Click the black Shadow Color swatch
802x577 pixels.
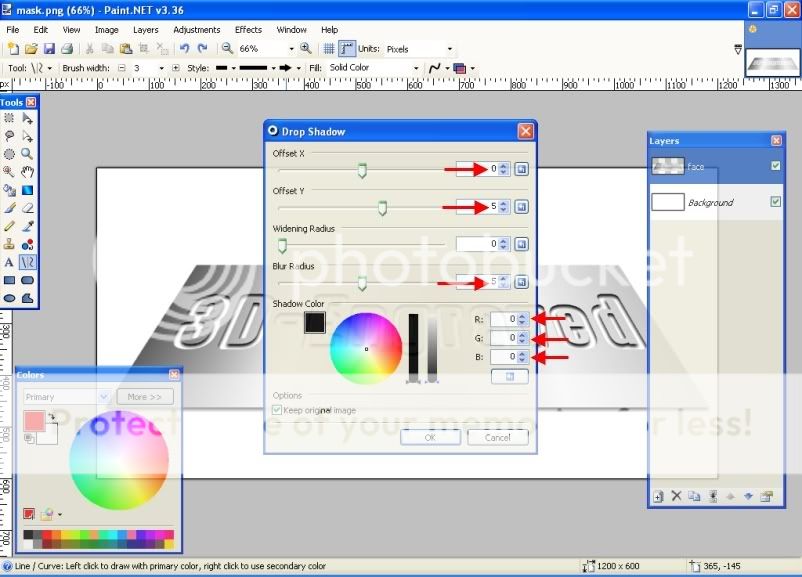pyautogui.click(x=314, y=320)
